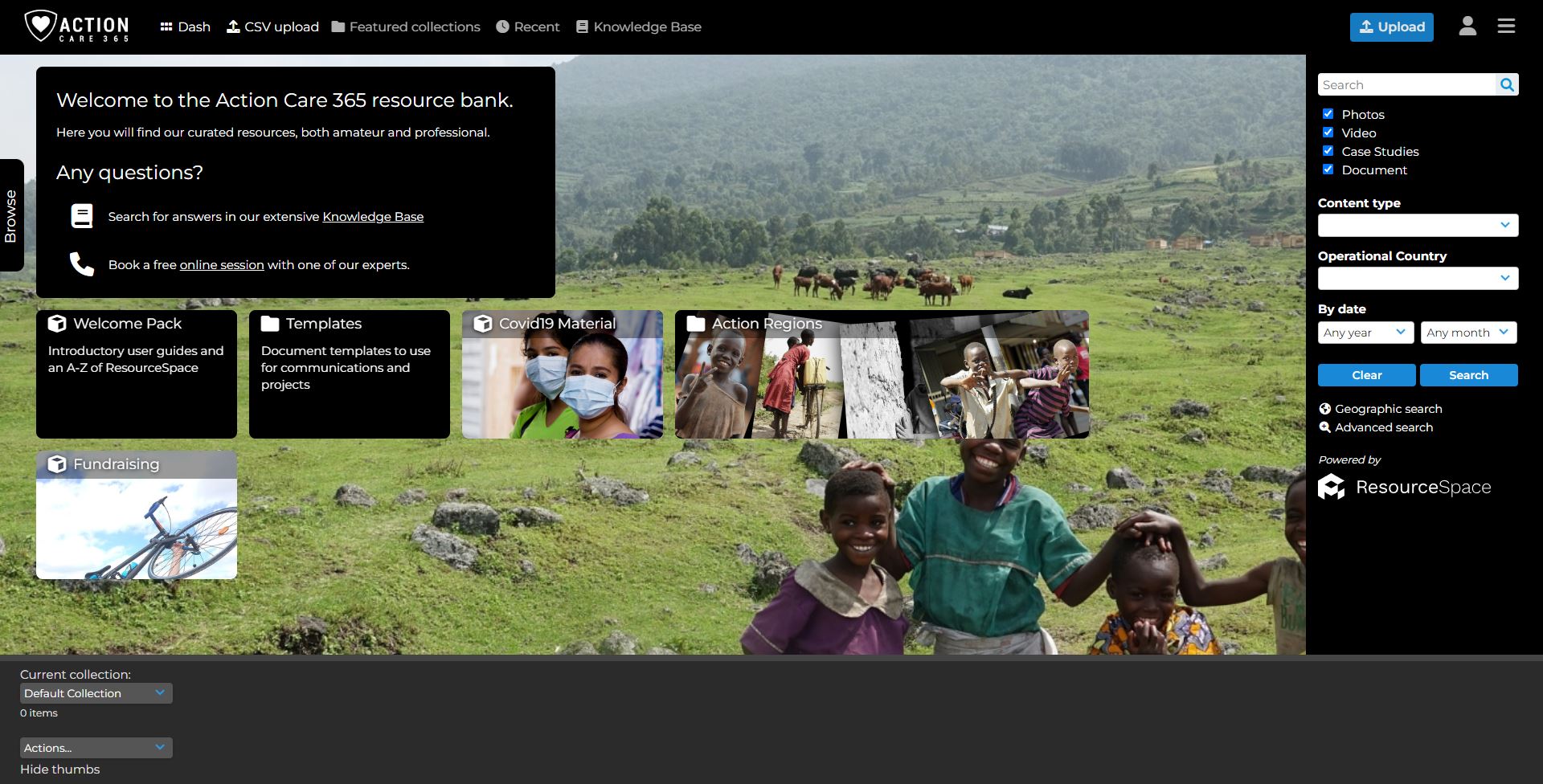Click Hide thumbs
The image size is (1543, 784).
(60, 770)
